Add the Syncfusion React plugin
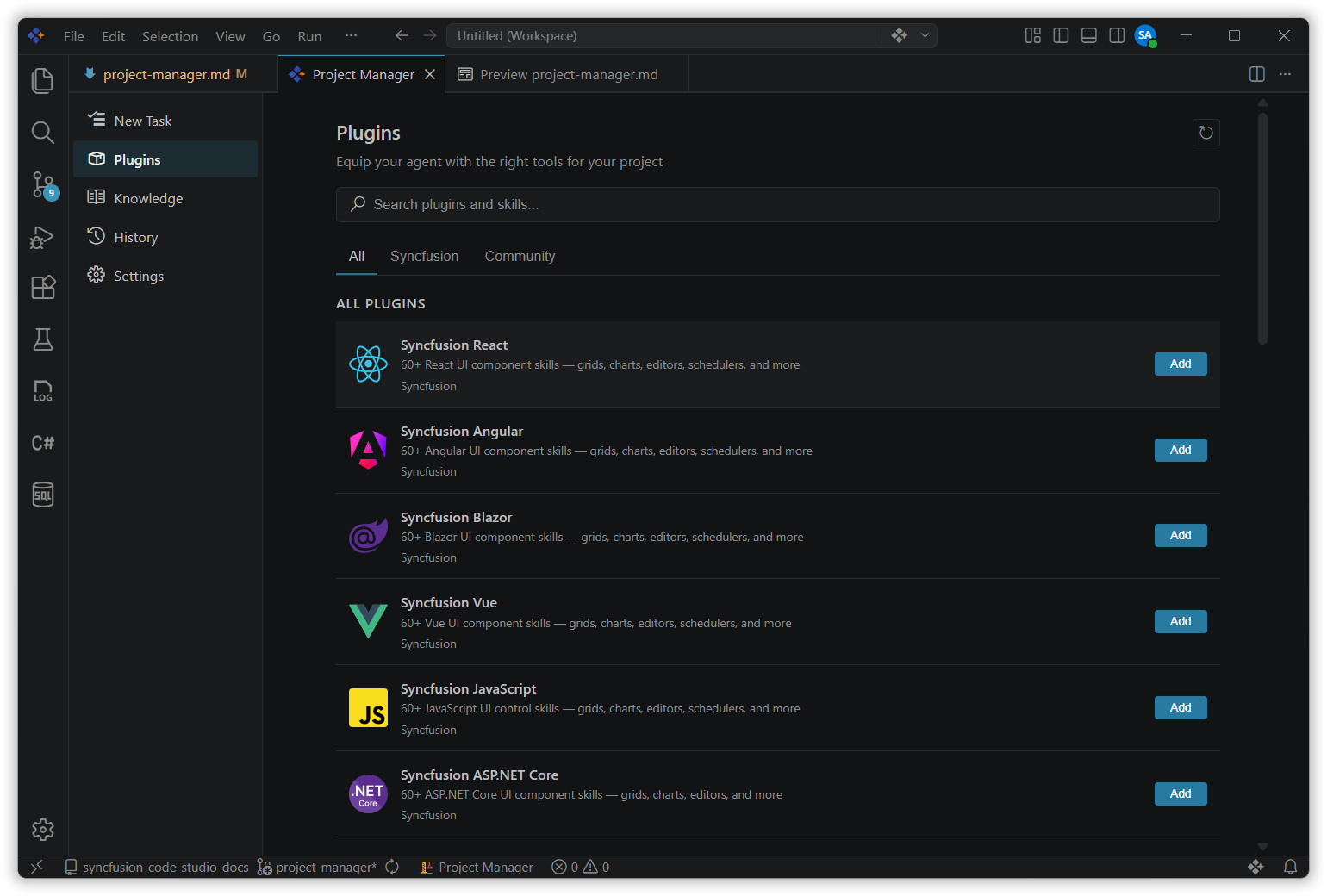 coord(1181,364)
